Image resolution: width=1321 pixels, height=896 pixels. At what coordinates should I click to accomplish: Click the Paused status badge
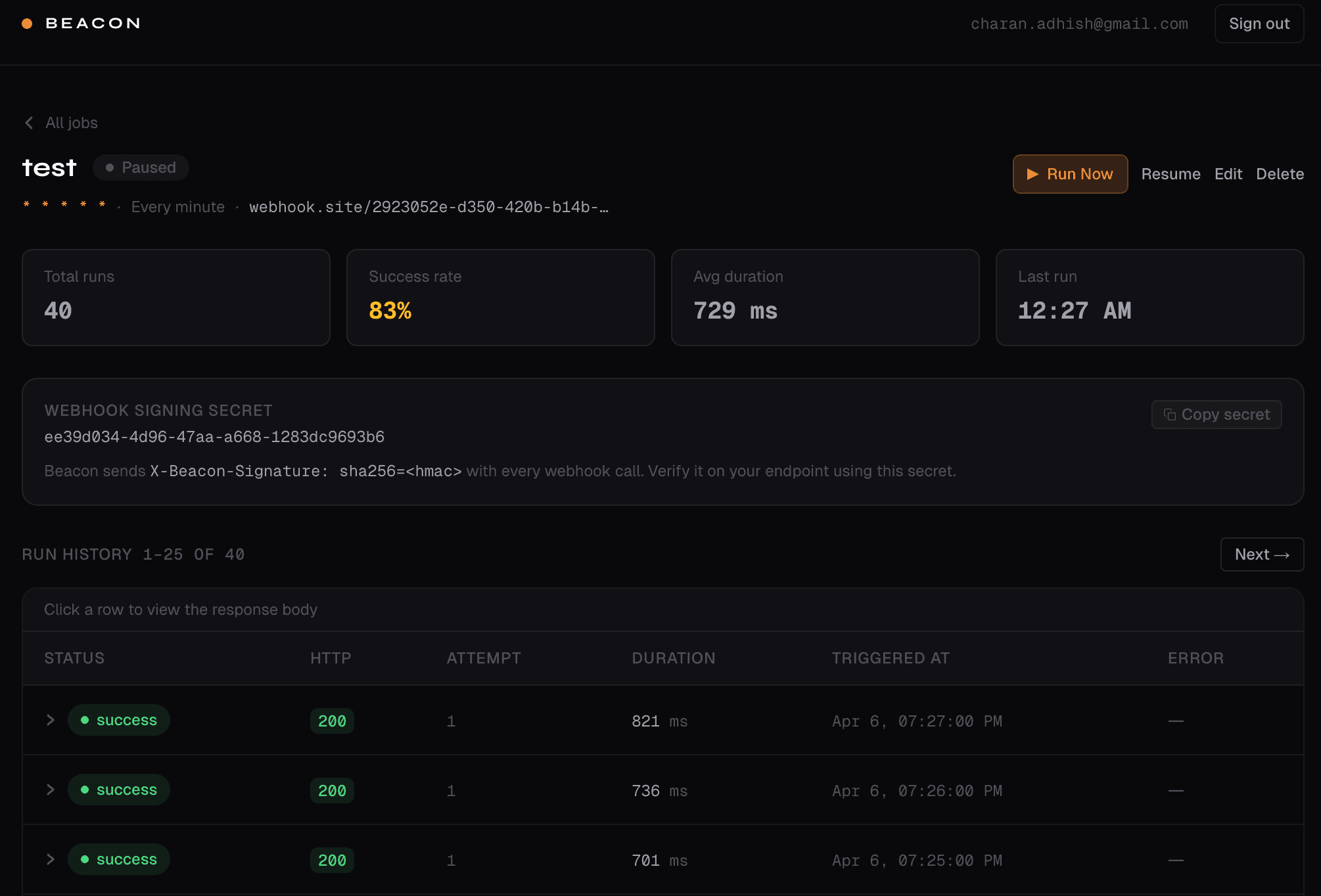pyautogui.click(x=141, y=168)
